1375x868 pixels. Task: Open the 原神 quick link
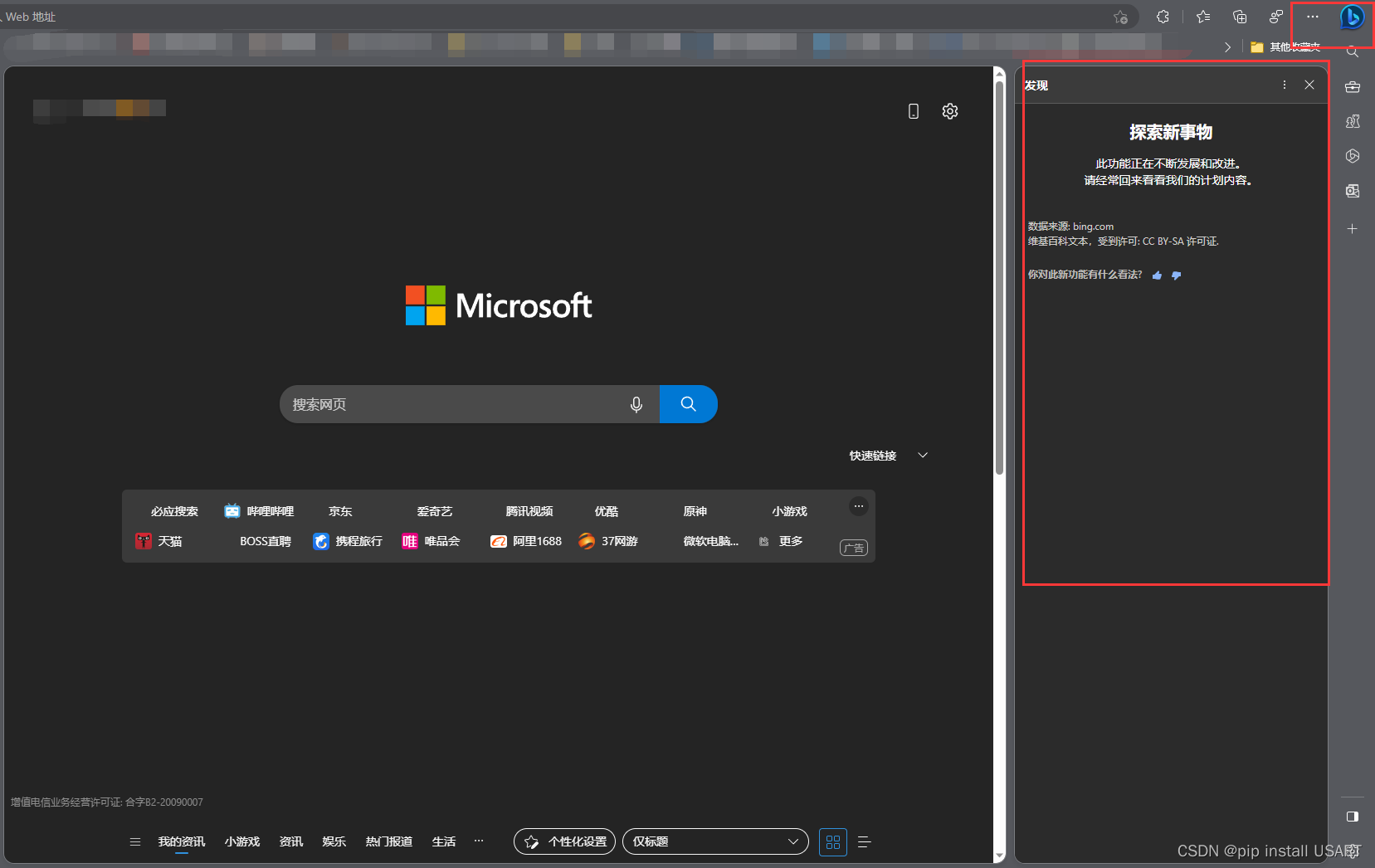coord(695,511)
